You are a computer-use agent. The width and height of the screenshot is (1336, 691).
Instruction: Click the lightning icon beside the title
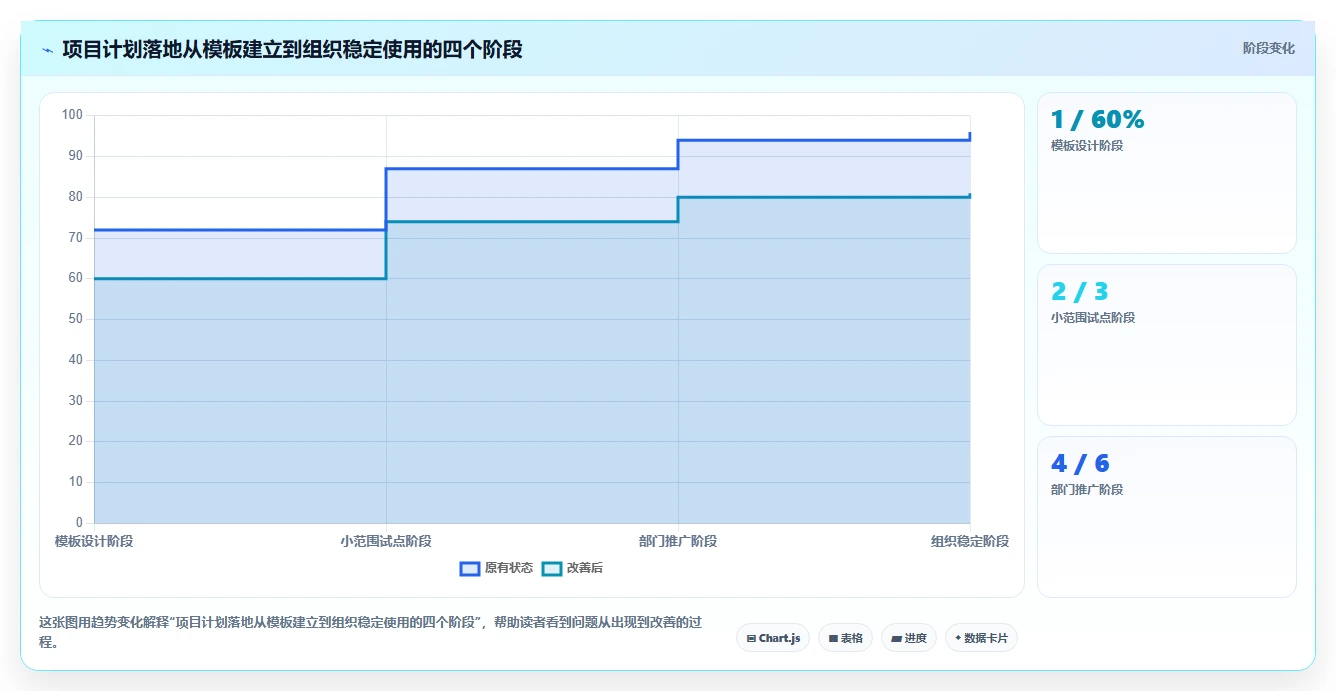[48, 50]
